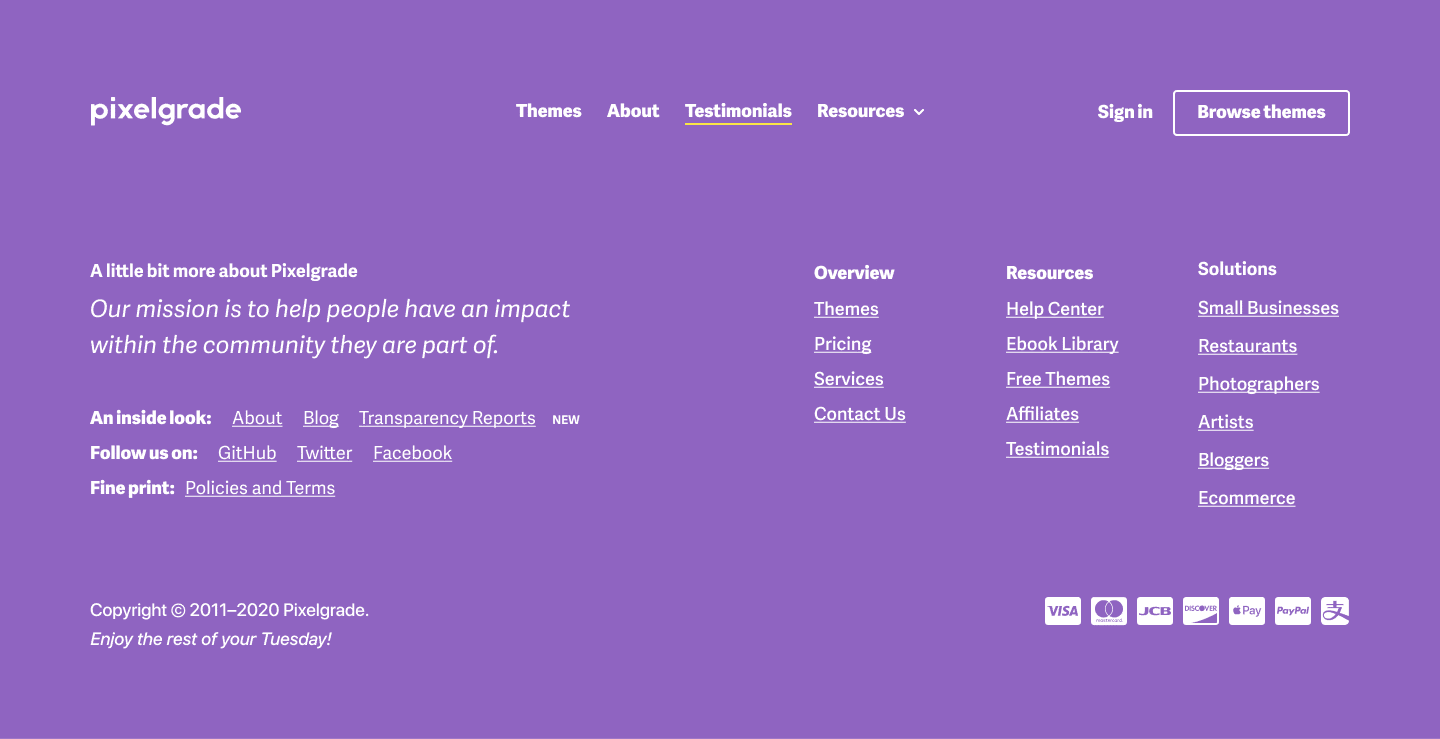Select the Apple Pay icon

pyautogui.click(x=1246, y=610)
